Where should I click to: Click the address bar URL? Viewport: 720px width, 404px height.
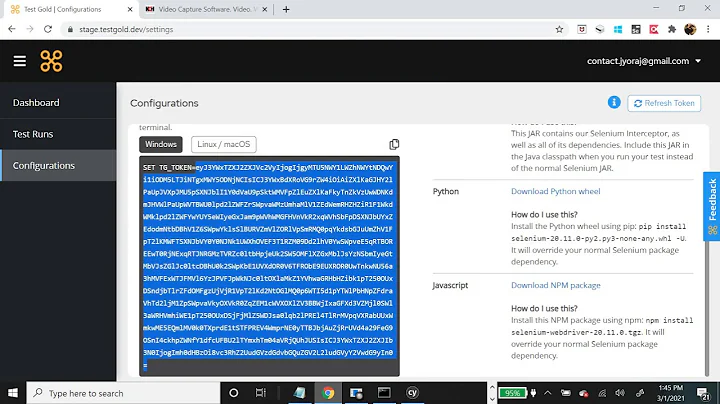coord(126,29)
